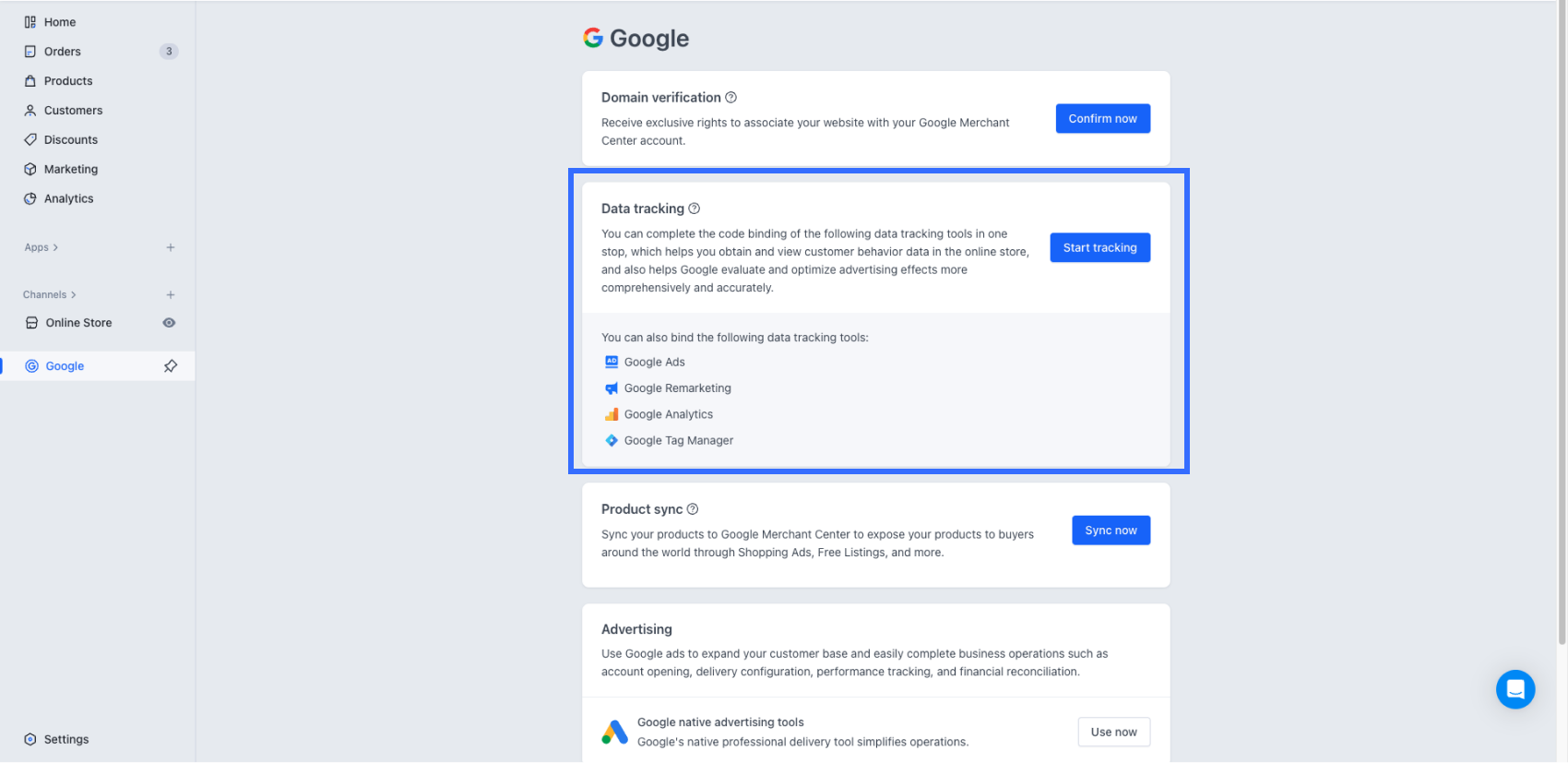The height and width of the screenshot is (763, 1568).
Task: Click the Google Analytics icon
Action: (x=612, y=414)
